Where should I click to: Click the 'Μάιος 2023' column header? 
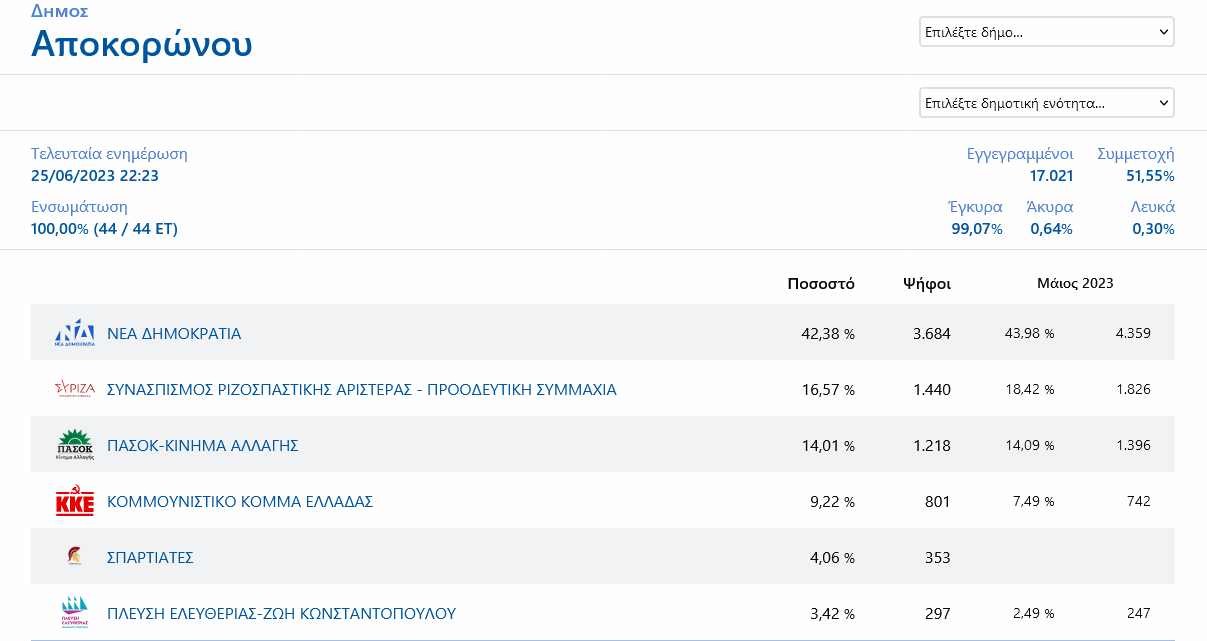(1075, 284)
